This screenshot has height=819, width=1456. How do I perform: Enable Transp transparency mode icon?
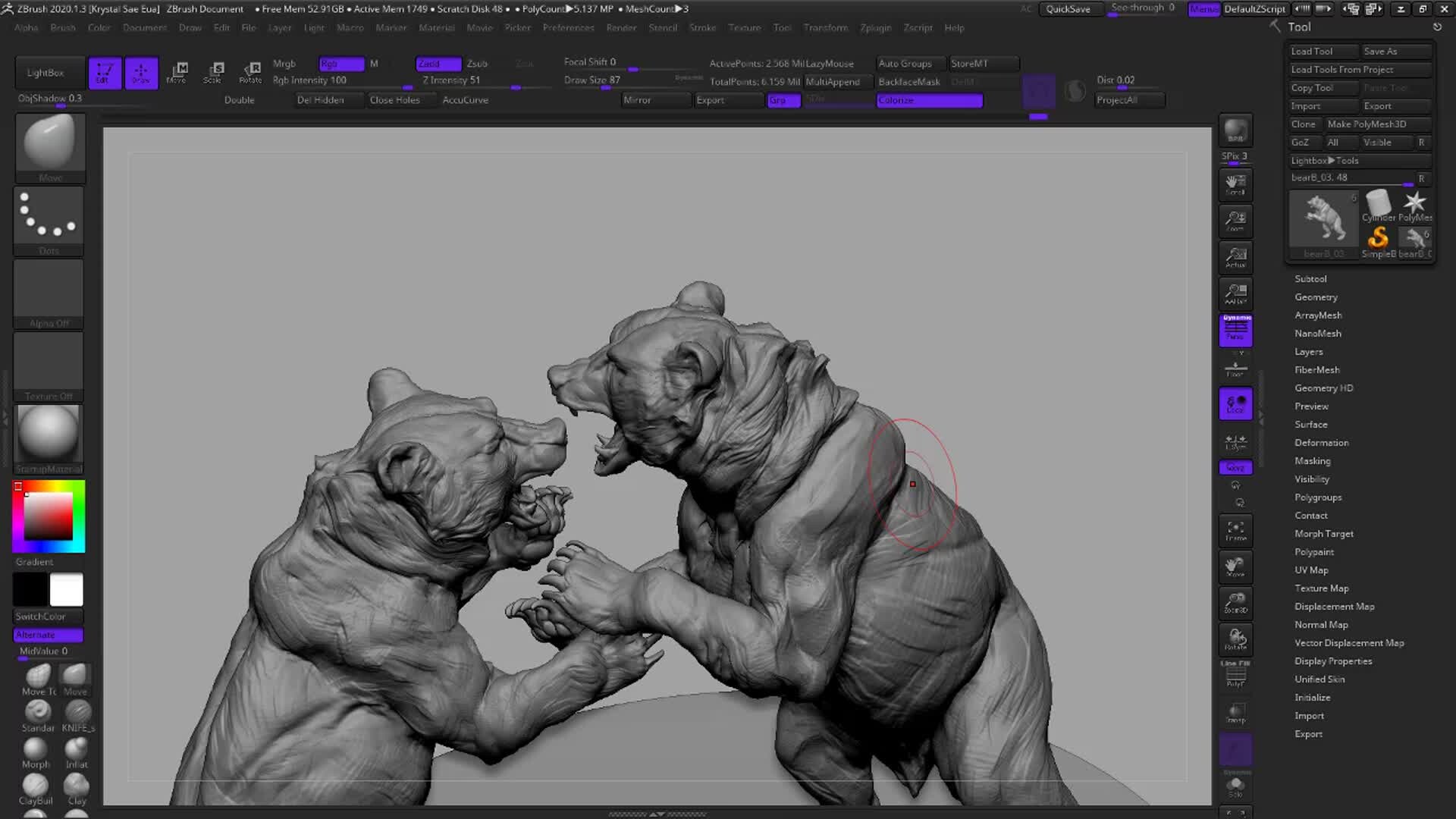[1235, 713]
